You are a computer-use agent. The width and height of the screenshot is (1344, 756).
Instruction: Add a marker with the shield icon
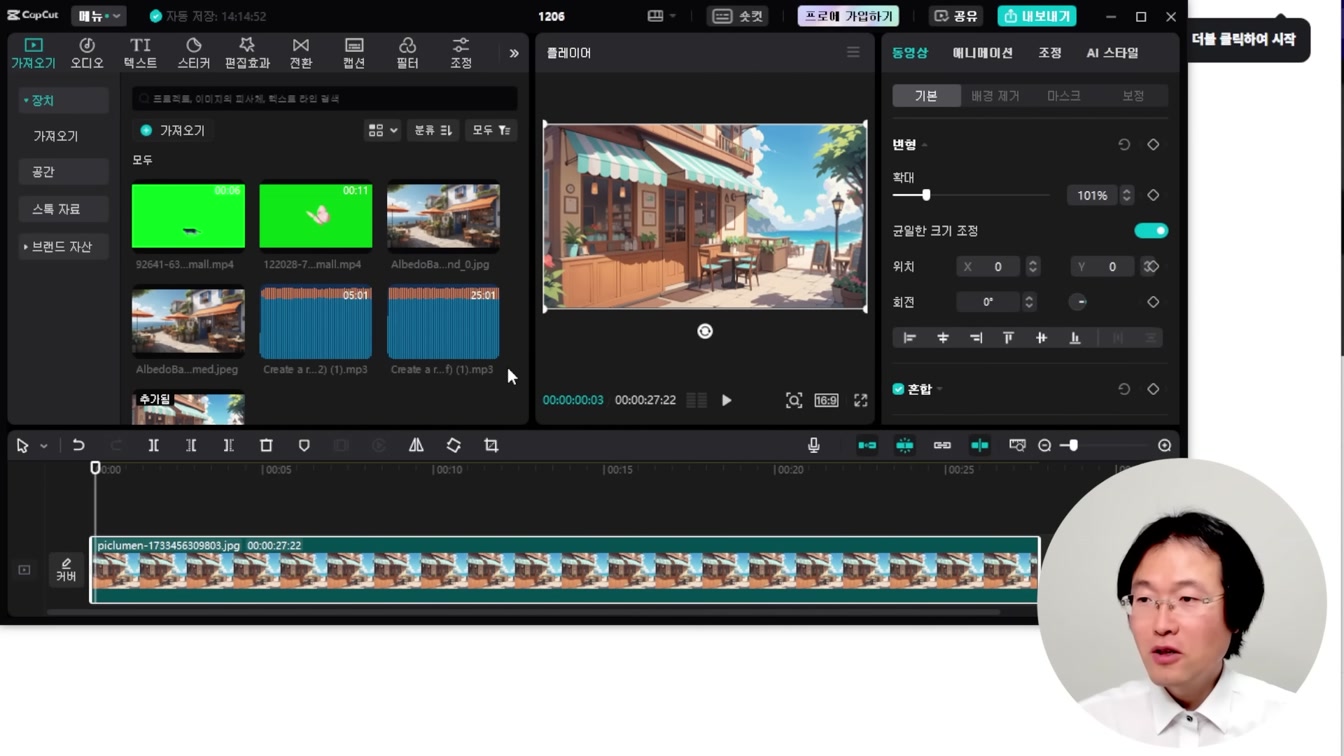point(304,445)
